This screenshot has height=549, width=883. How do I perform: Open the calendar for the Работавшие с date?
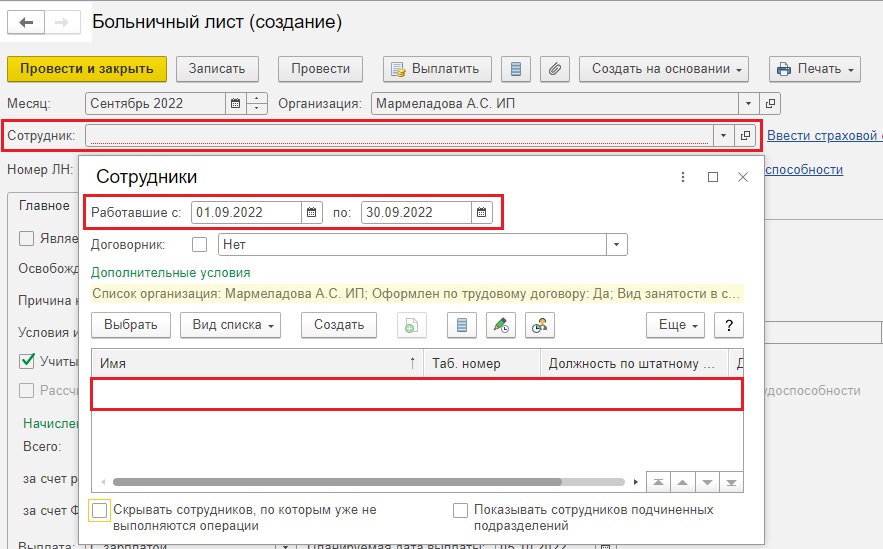tap(311, 213)
